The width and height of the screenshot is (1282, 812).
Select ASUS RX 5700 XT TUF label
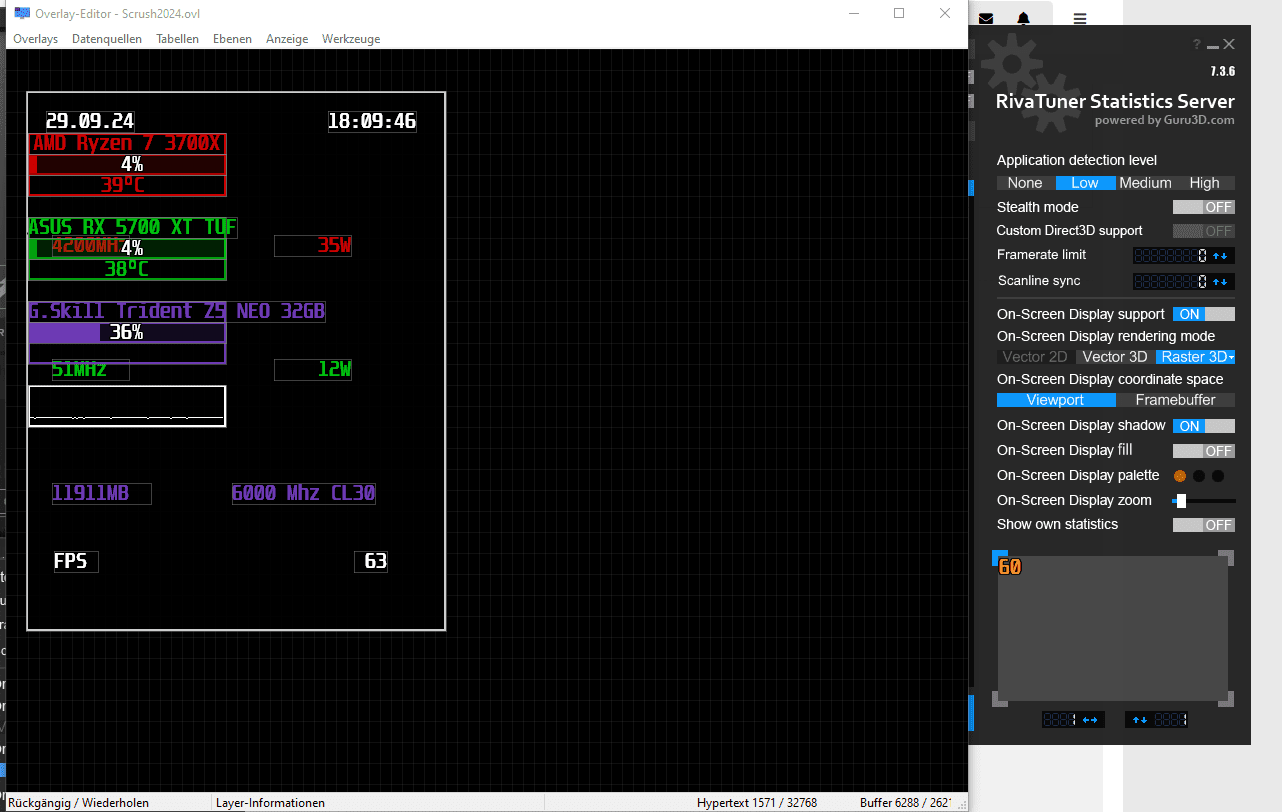coord(133,227)
